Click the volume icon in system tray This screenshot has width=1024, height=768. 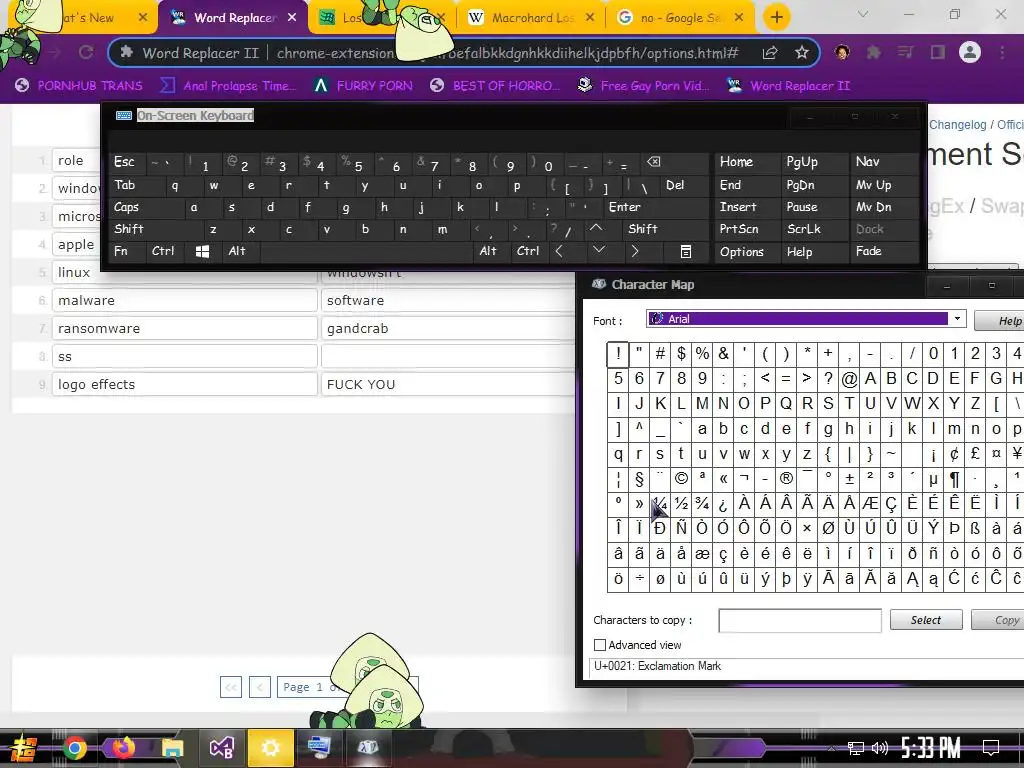(880, 748)
